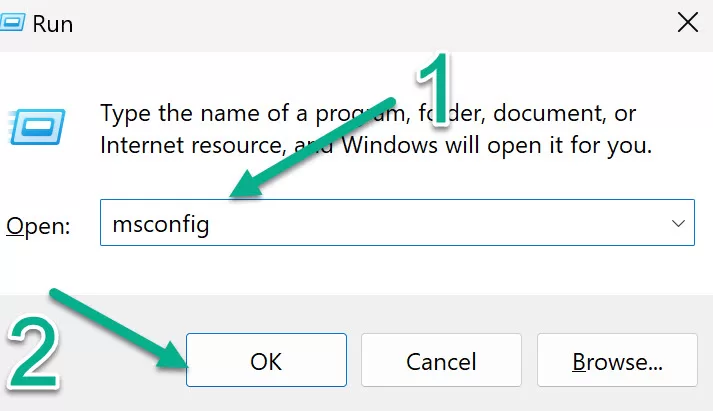Screen dimensions: 713x411
Task: Click the 'Run' title text
Action: [53, 24]
